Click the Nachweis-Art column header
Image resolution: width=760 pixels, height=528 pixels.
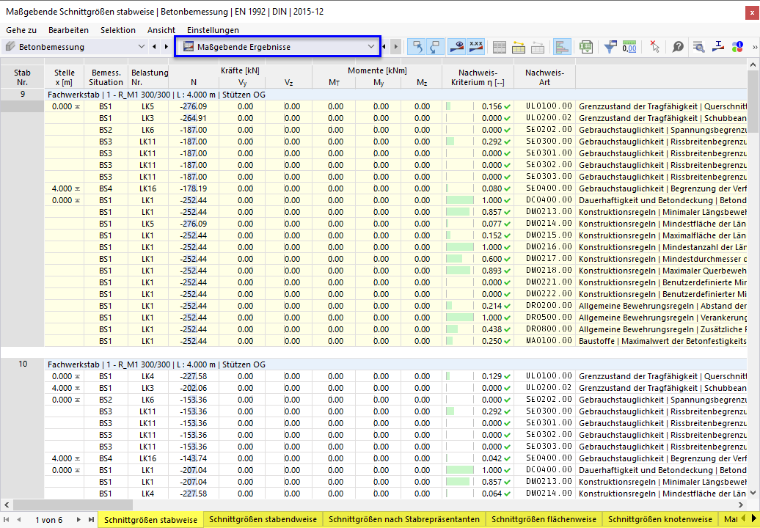click(544, 77)
